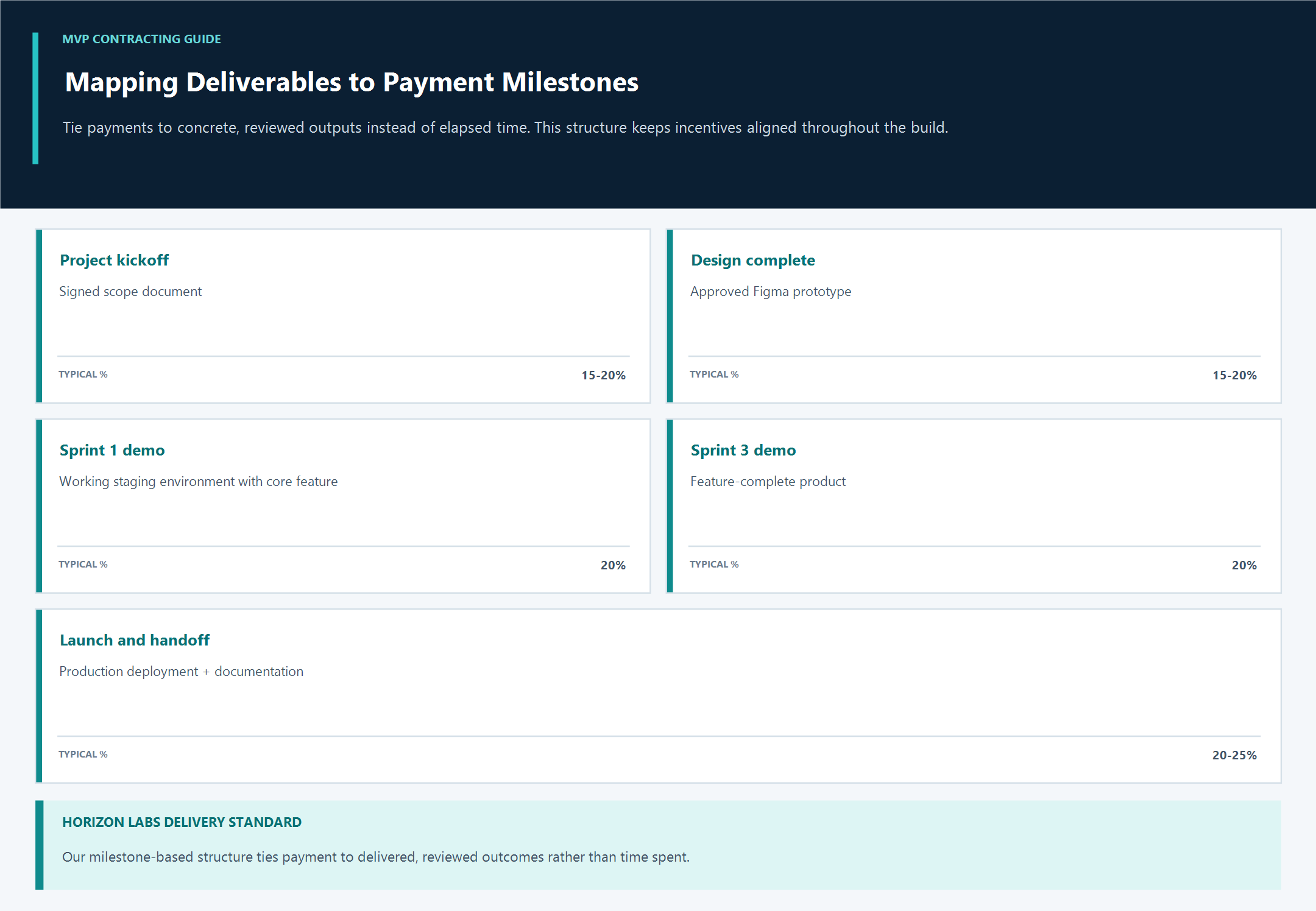Open the Design complete card title
Viewport: 1316px width, 911px height.
752,260
